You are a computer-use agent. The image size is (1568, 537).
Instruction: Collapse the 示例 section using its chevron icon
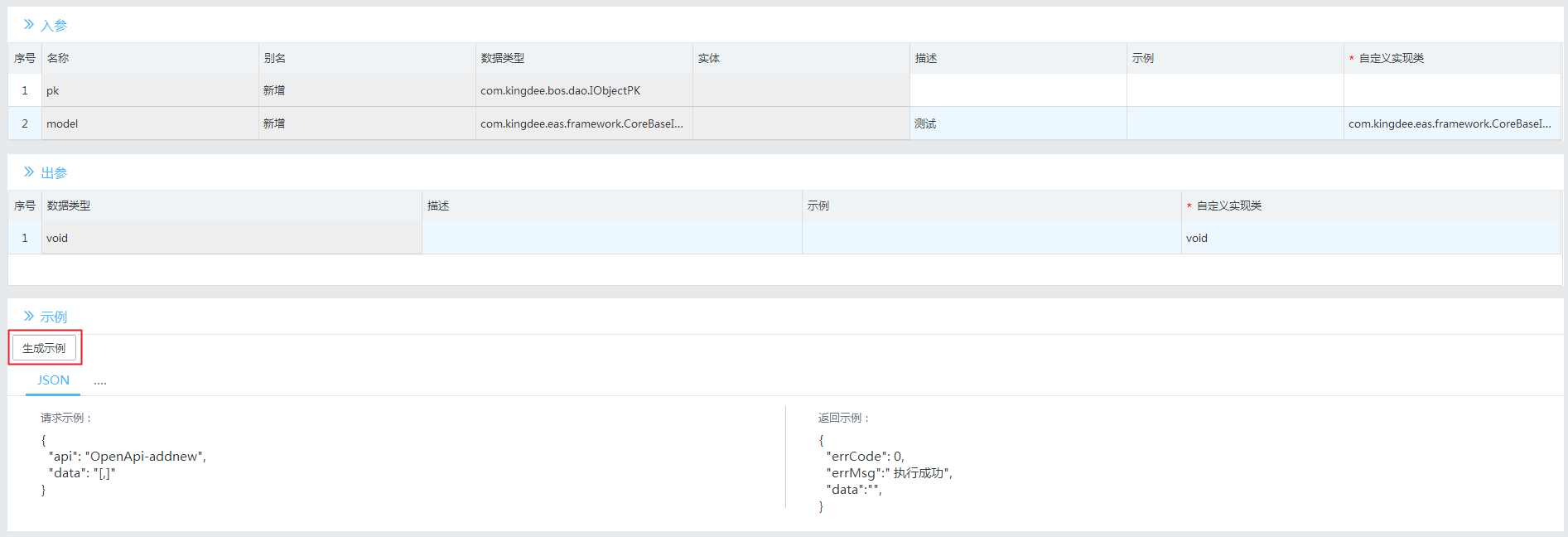click(x=29, y=317)
